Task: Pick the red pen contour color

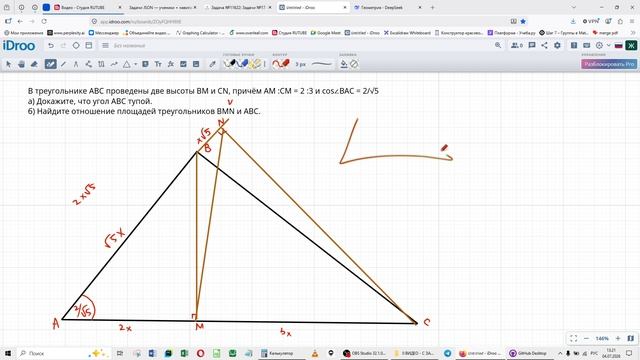Action: tap(281, 64)
